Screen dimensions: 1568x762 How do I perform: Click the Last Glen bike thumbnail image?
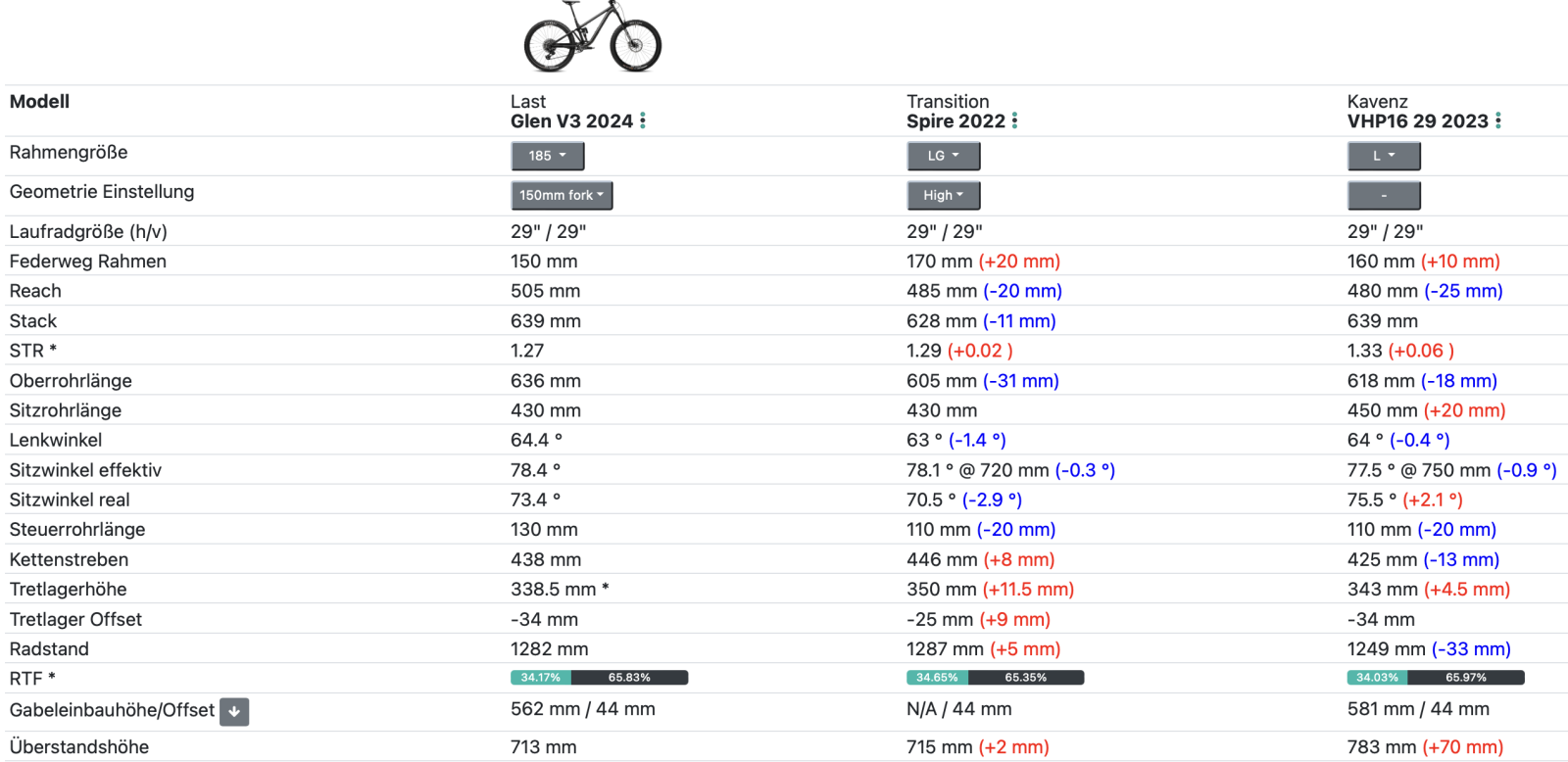click(592, 37)
